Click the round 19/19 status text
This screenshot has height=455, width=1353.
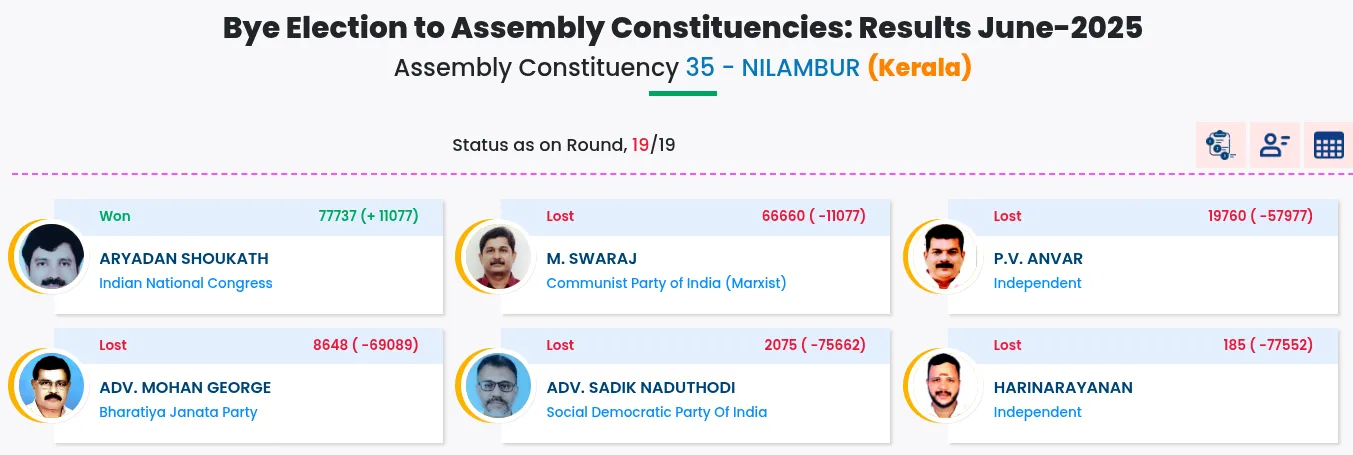click(563, 145)
